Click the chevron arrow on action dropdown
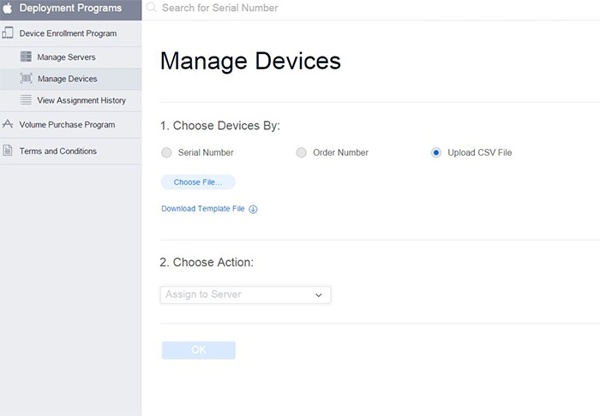The image size is (600, 416). [319, 295]
